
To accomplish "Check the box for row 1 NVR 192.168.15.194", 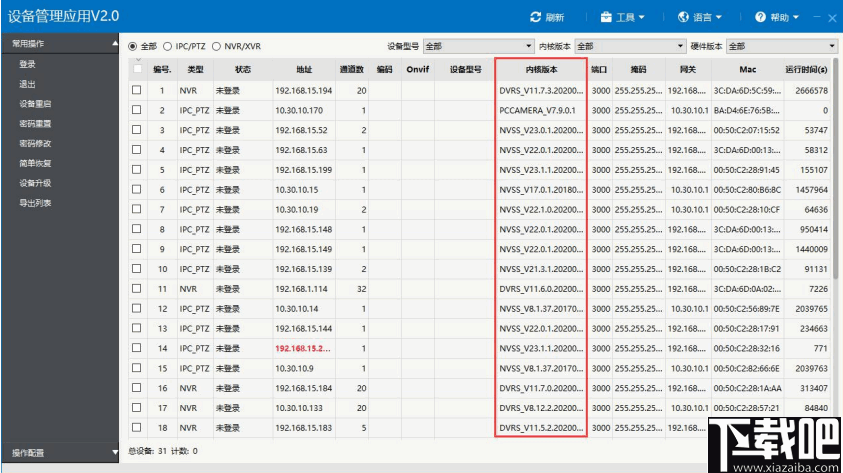I will point(137,90).
